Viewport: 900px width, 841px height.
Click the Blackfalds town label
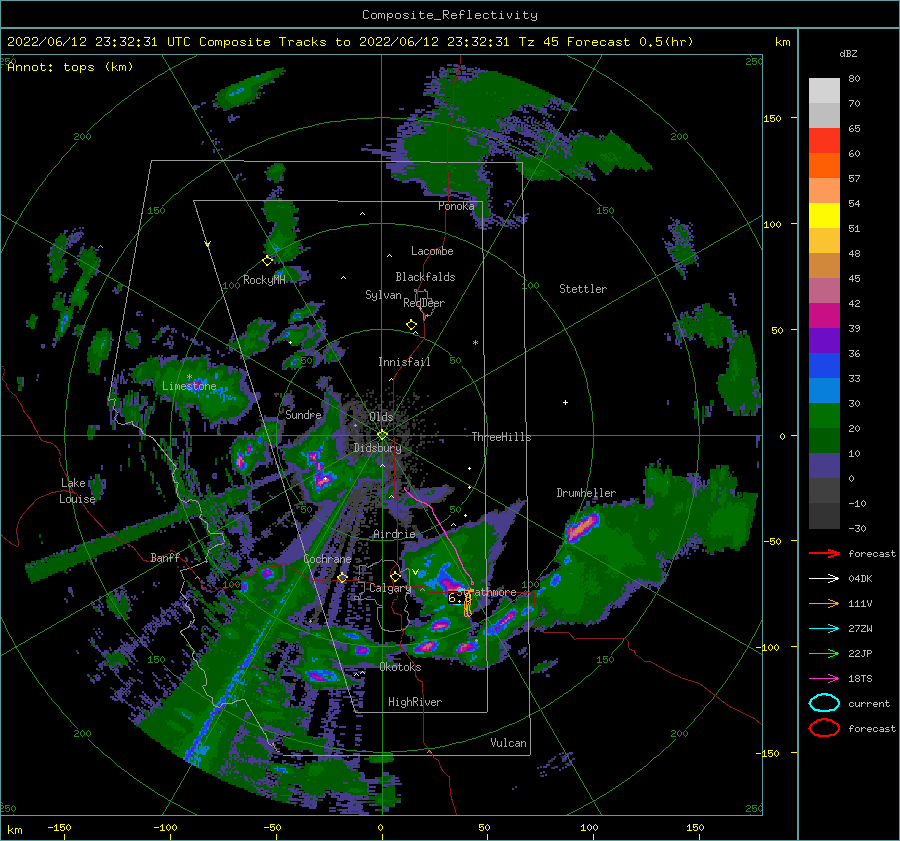pyautogui.click(x=425, y=277)
